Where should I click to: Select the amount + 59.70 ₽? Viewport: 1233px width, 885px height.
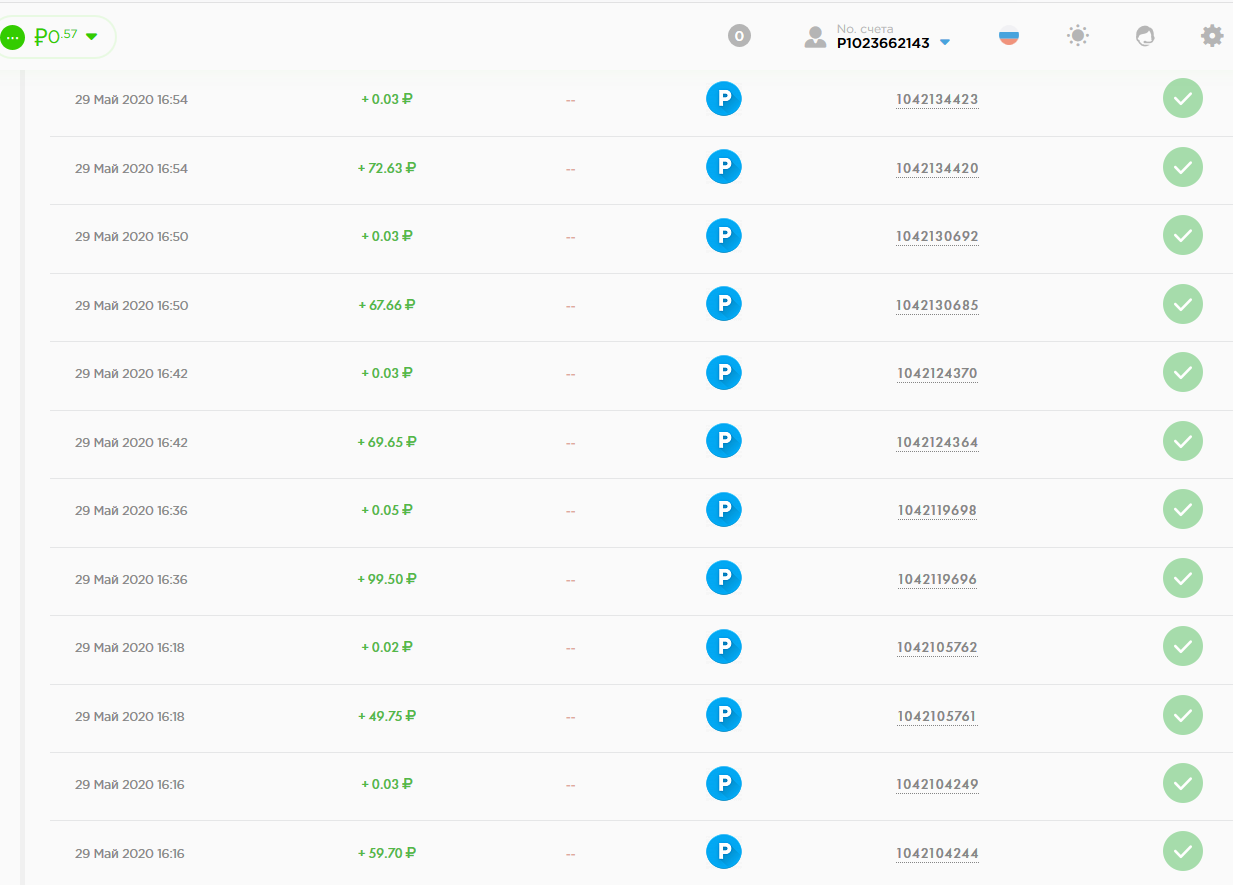click(387, 853)
